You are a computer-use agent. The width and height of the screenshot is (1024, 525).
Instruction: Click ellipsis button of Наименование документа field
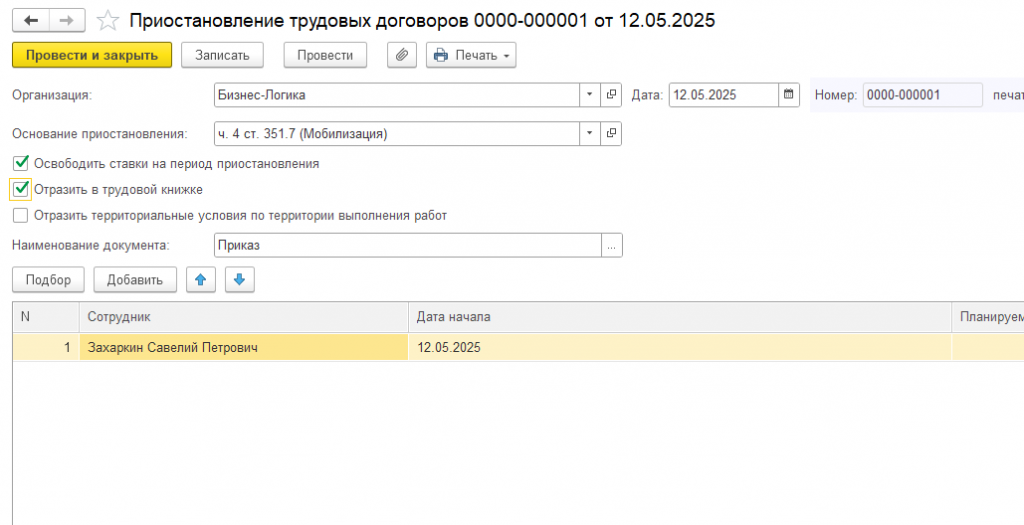tap(611, 246)
